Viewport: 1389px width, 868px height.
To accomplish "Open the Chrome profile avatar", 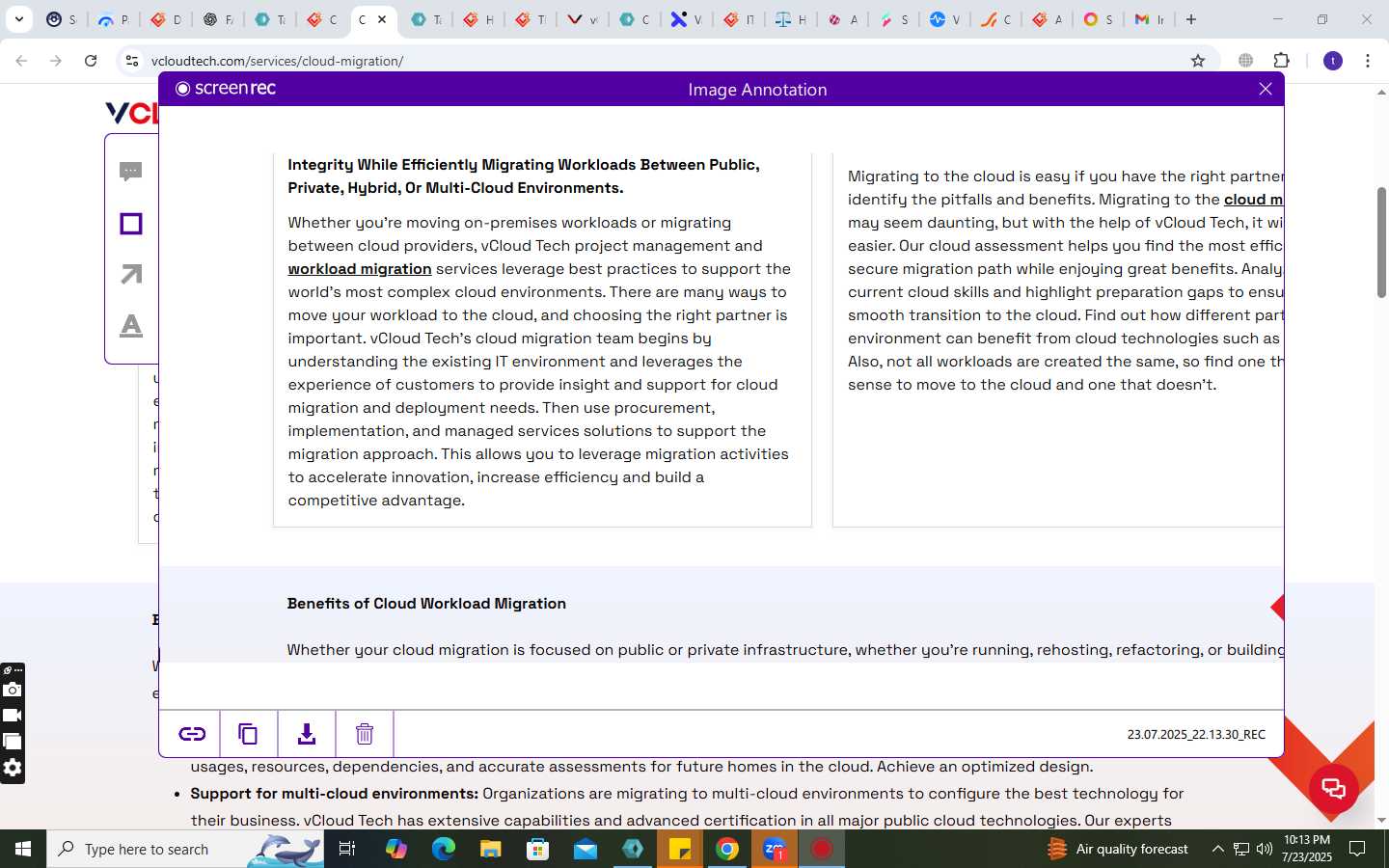I will point(1333,61).
